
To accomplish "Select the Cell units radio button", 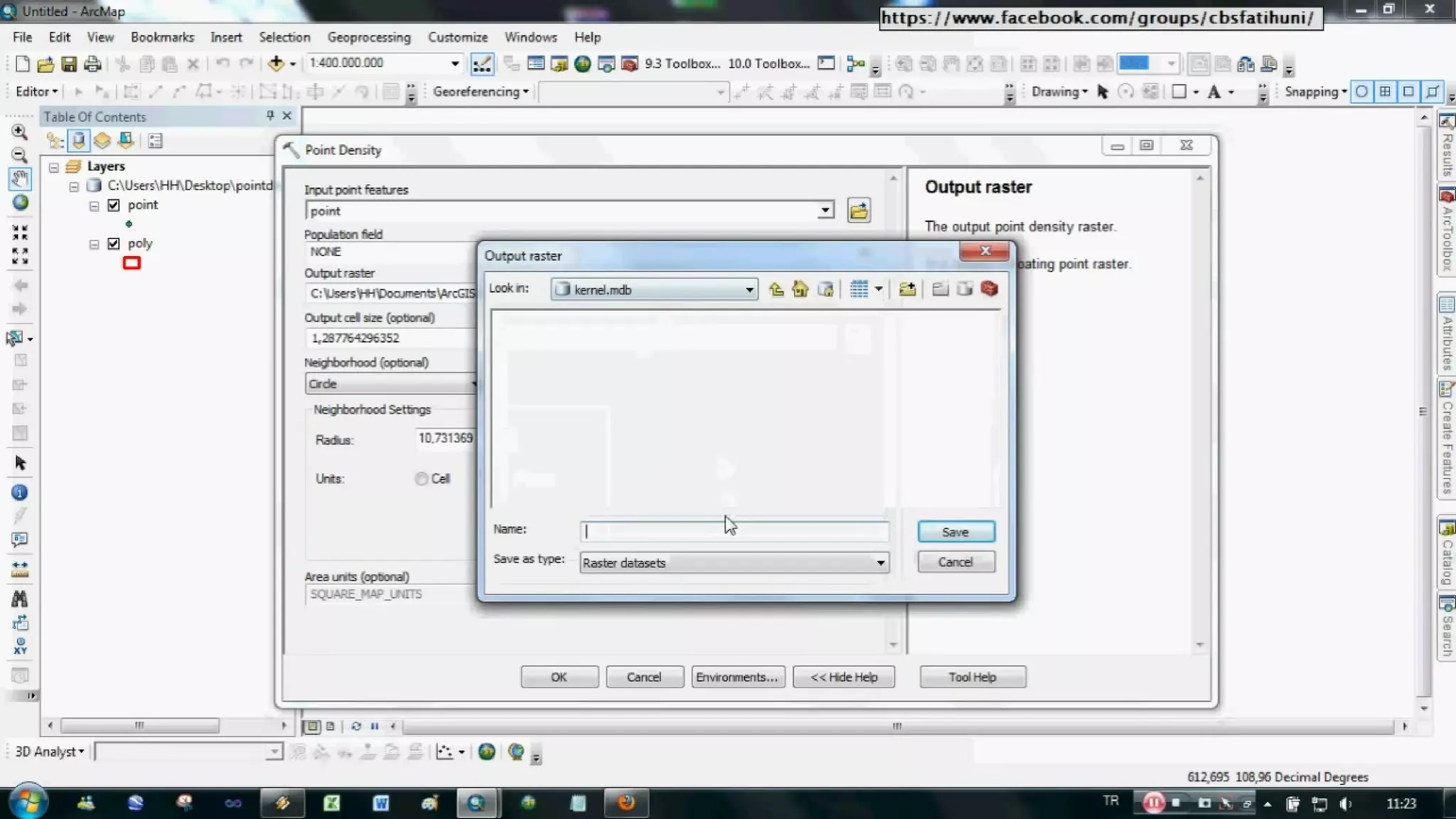I will click(422, 479).
